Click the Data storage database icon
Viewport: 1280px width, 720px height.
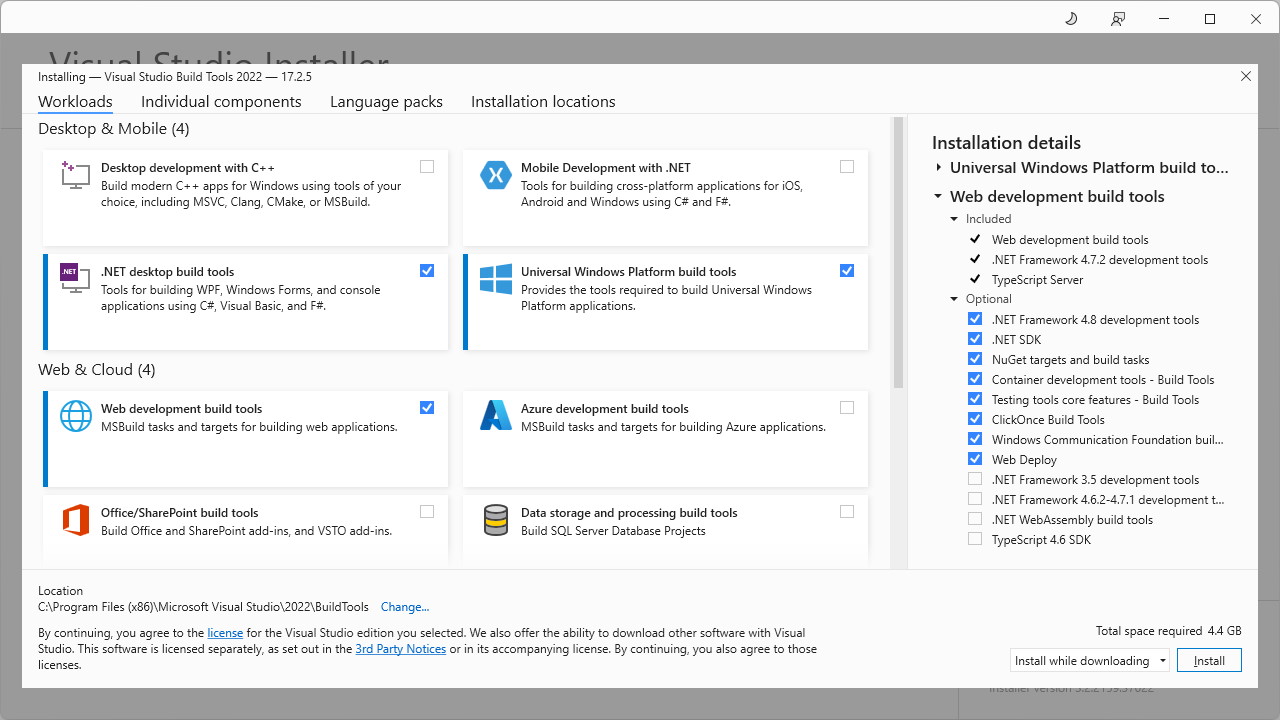(x=496, y=520)
